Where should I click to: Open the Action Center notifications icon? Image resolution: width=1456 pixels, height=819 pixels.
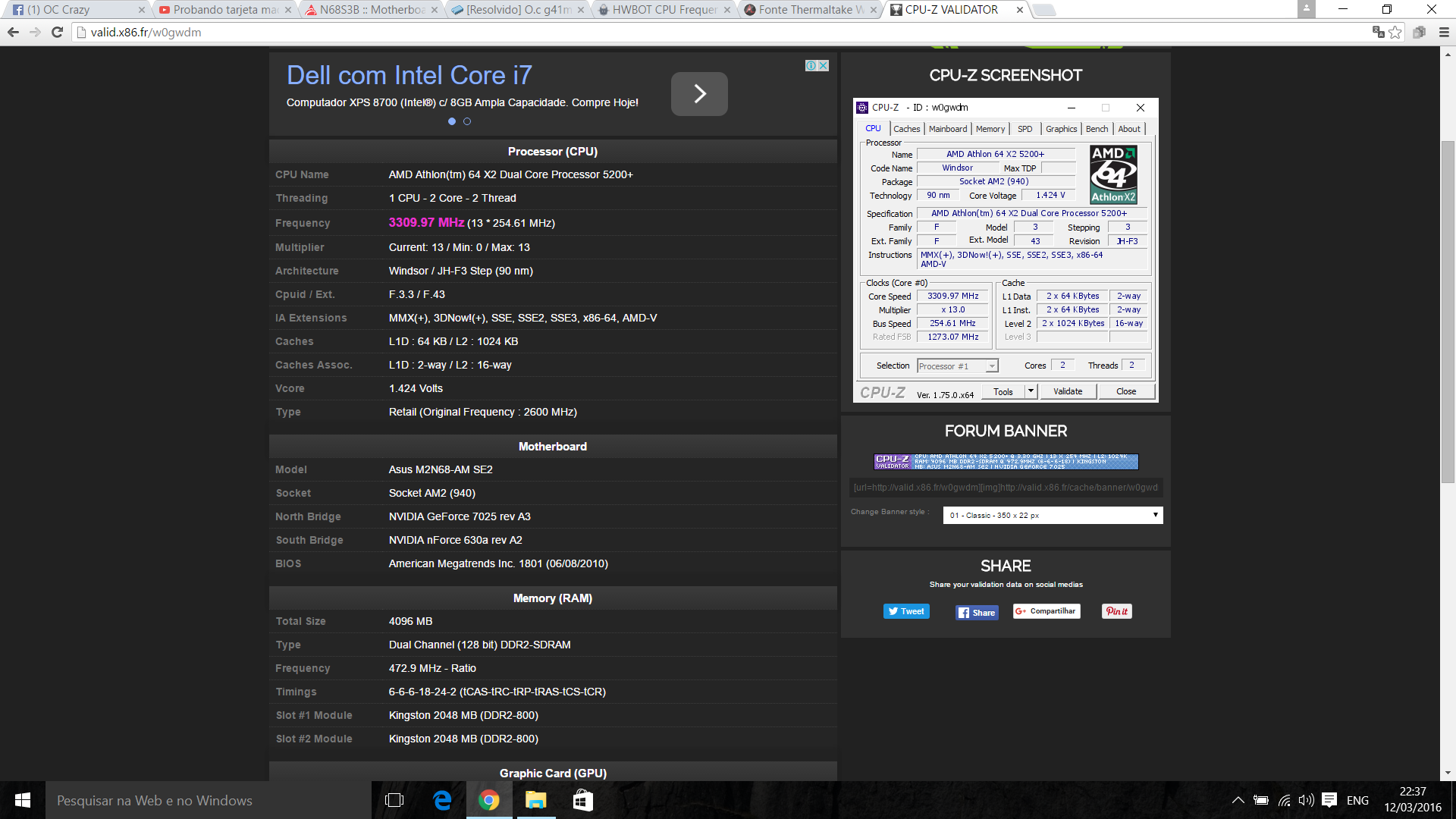pyautogui.click(x=1329, y=800)
